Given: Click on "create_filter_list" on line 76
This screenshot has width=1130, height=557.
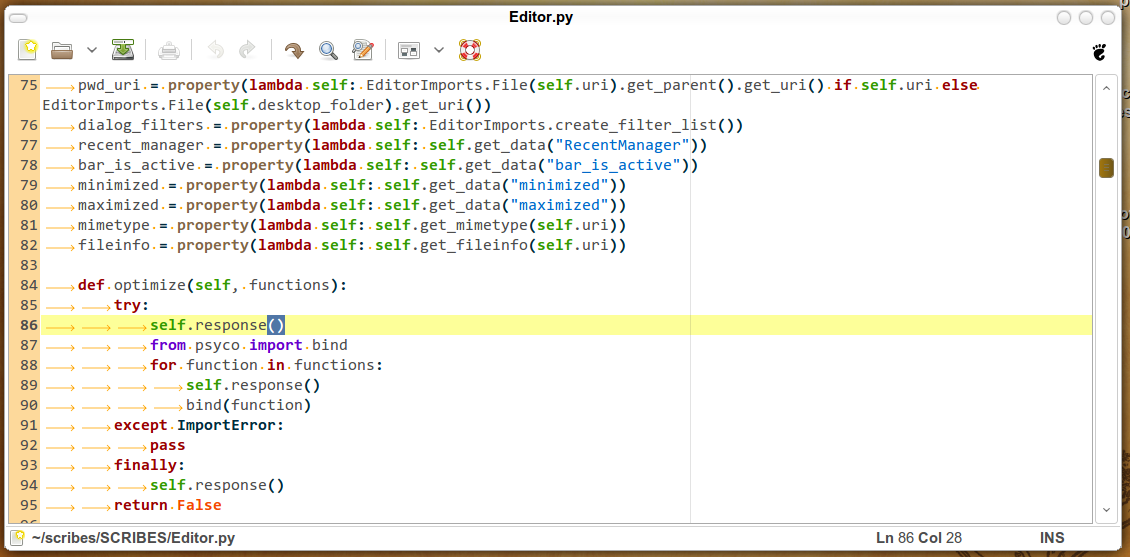Looking at the screenshot, I should [636, 125].
